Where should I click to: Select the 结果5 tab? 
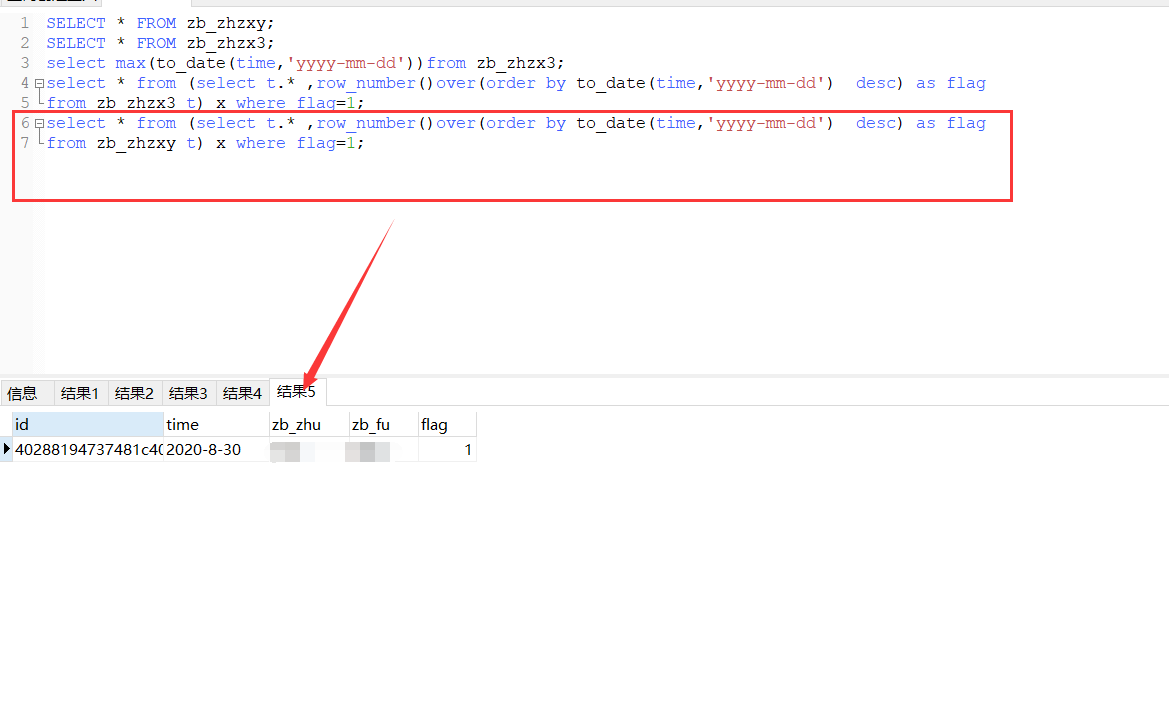[297, 391]
